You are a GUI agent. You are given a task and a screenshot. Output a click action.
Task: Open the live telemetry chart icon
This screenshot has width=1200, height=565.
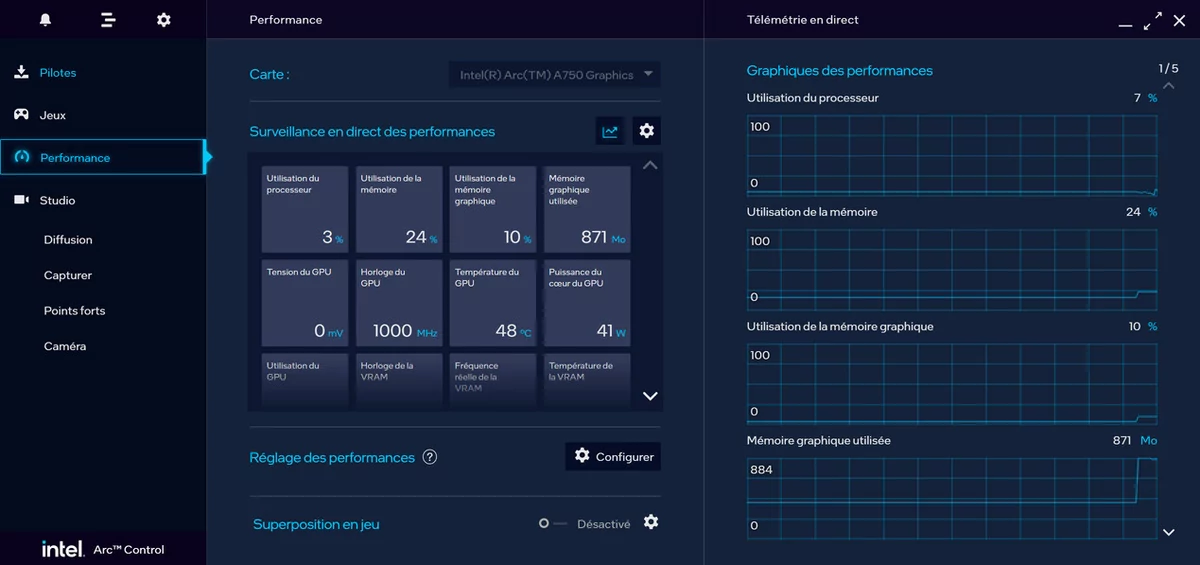(610, 131)
